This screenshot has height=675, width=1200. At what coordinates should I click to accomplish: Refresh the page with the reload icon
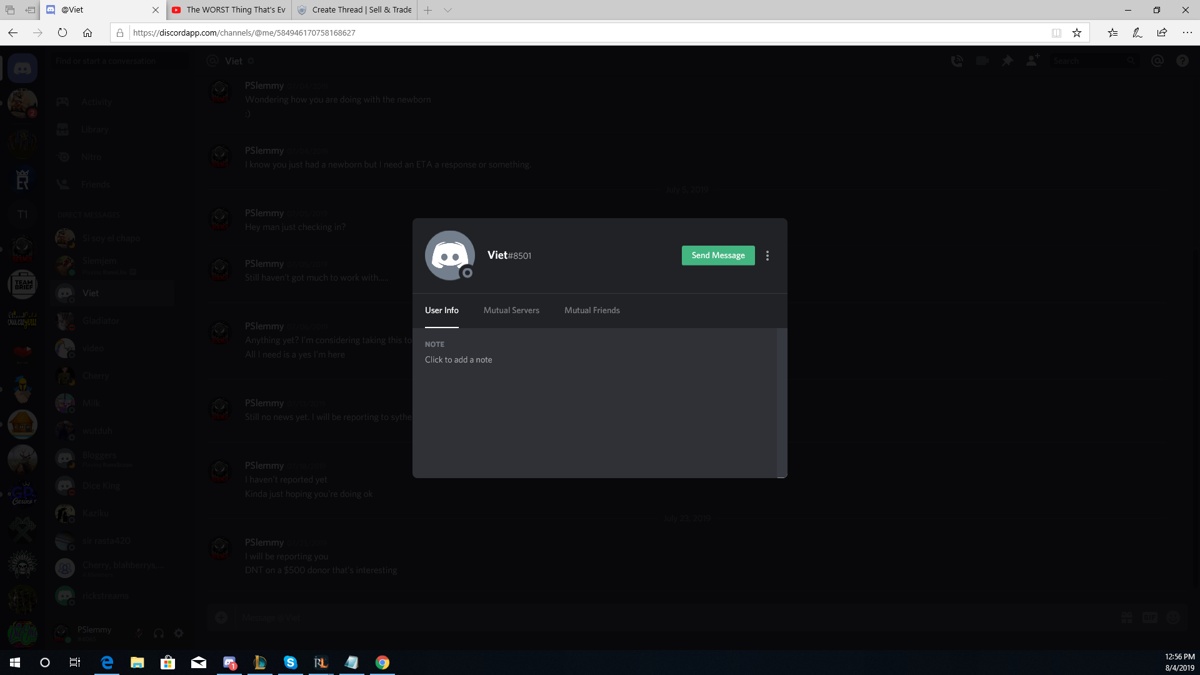click(x=62, y=33)
